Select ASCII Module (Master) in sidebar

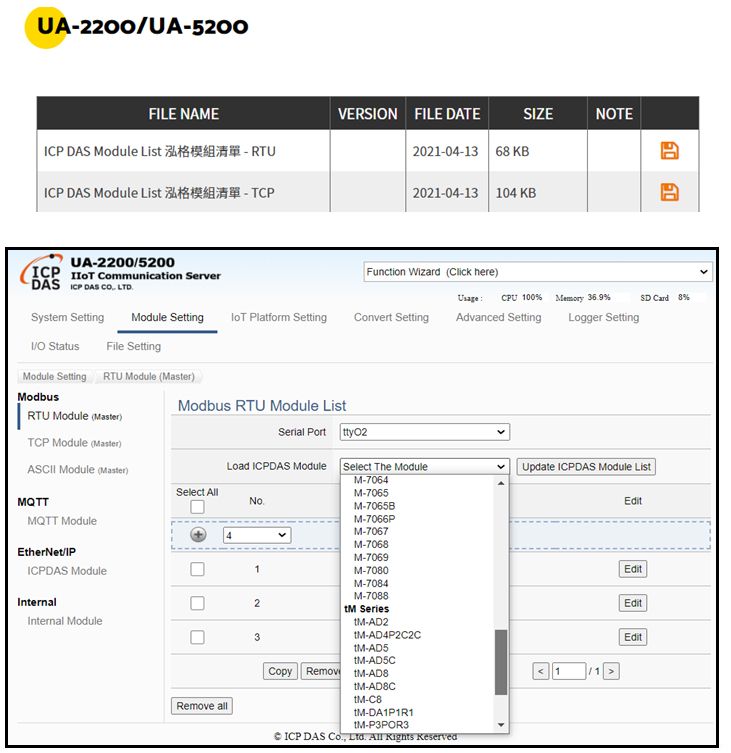(x=78, y=470)
